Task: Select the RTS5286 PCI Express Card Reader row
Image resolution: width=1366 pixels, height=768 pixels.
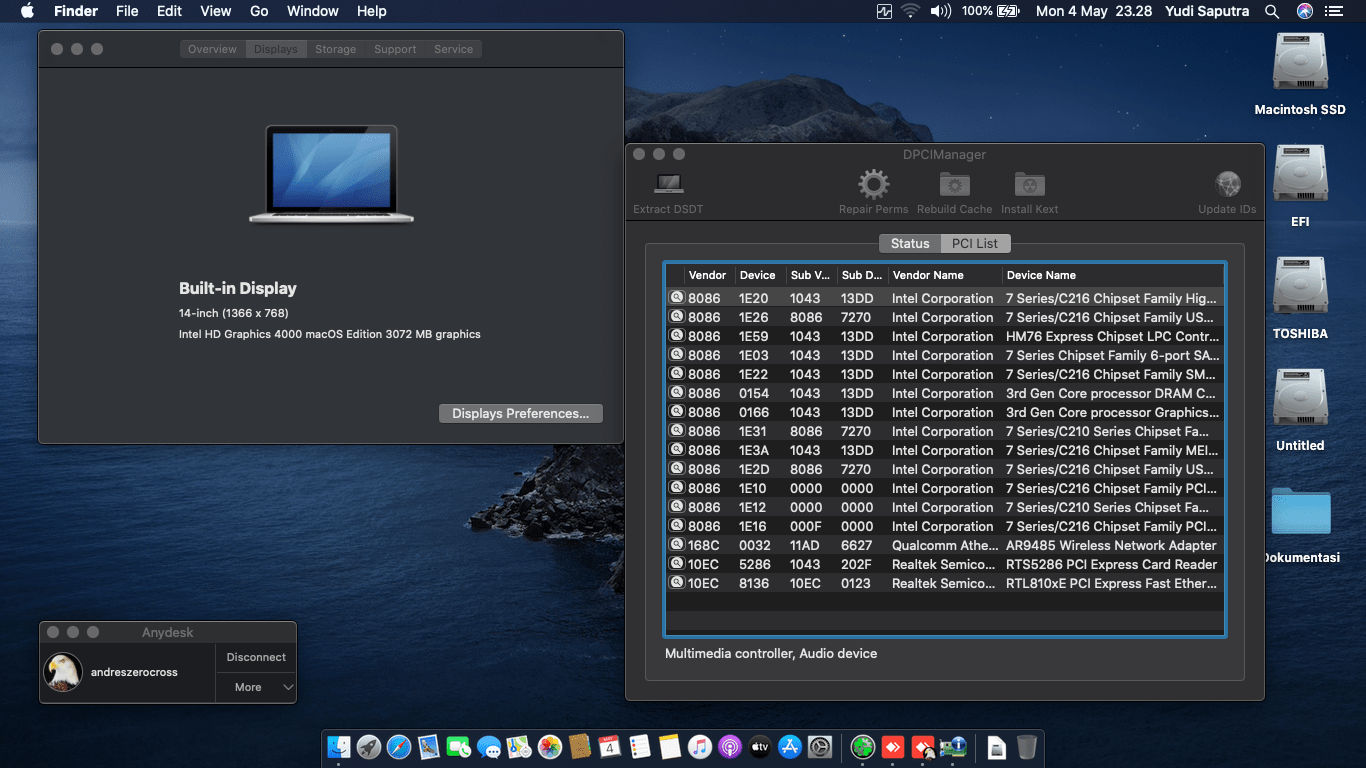Action: (945, 564)
